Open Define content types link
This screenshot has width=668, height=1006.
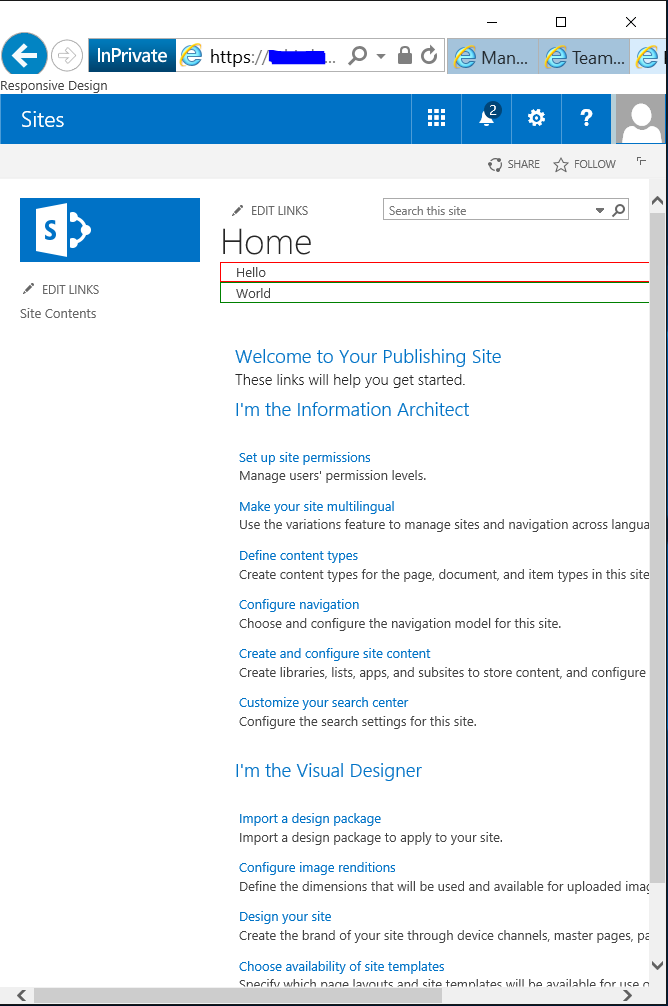[298, 556]
